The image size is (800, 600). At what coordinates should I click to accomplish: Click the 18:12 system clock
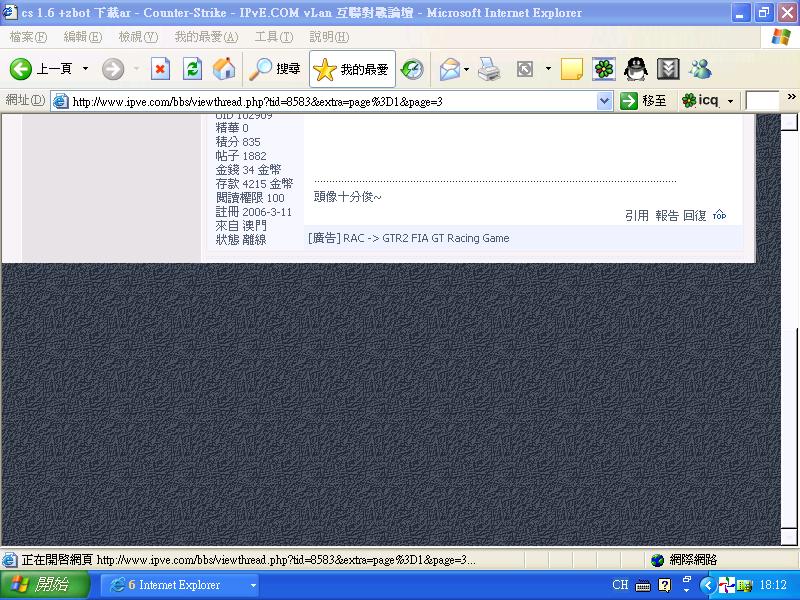[x=773, y=585]
